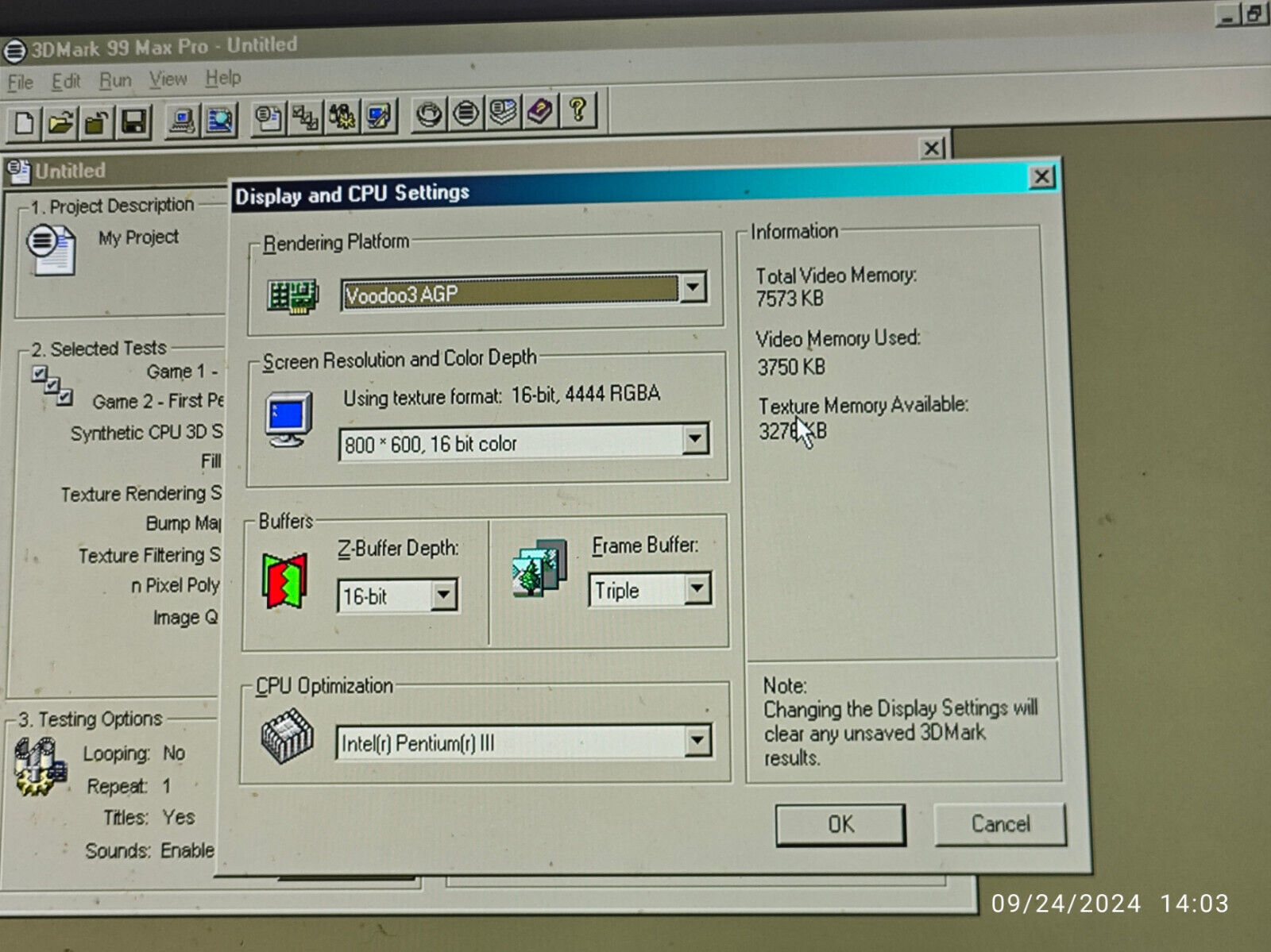Click the purple help book toolbar icon
1271x952 pixels.
click(x=541, y=111)
